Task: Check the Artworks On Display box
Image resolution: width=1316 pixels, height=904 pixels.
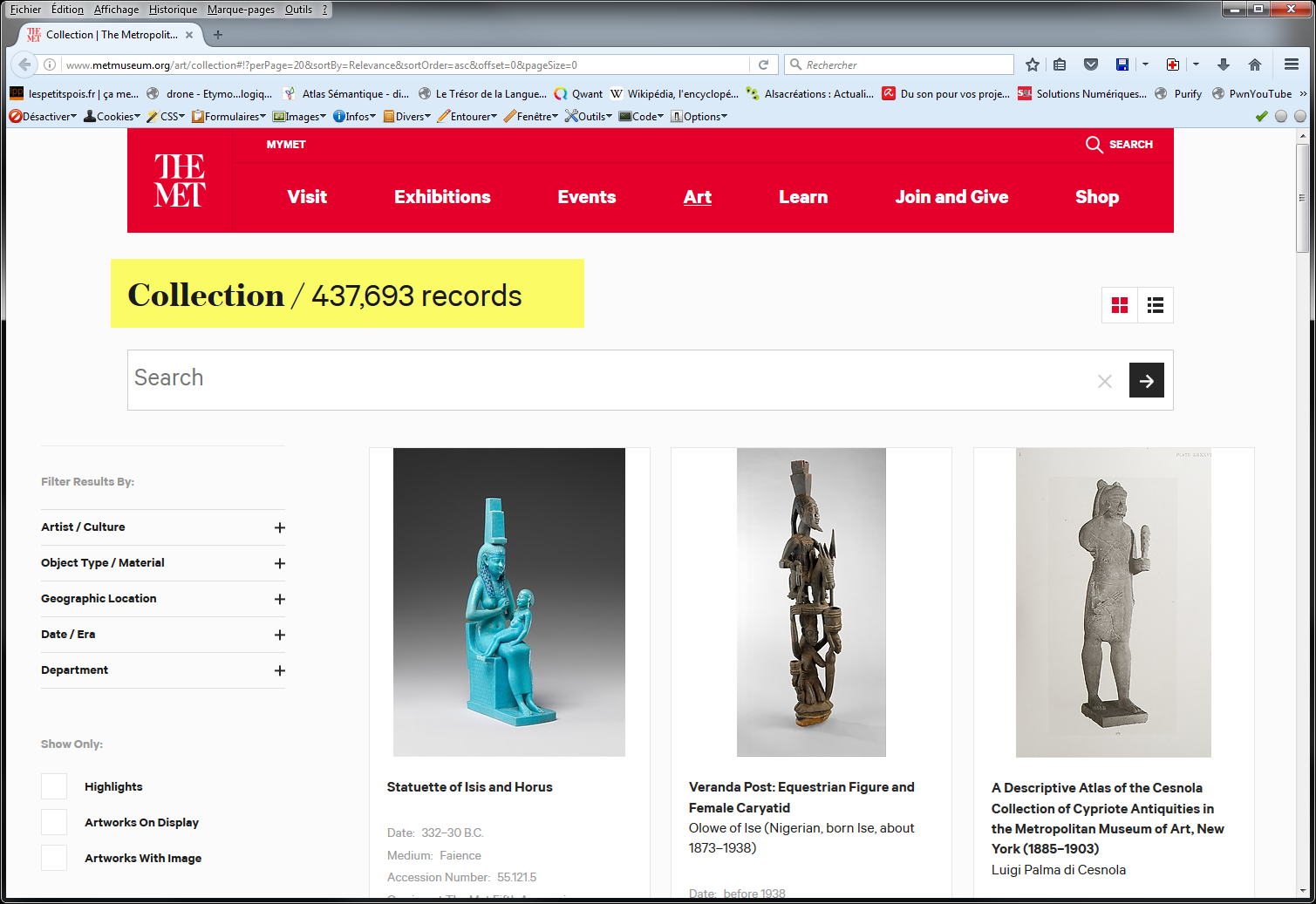Action: pyautogui.click(x=54, y=822)
